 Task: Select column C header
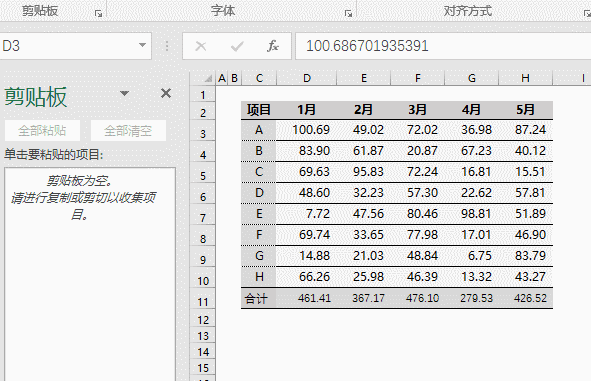(259, 78)
